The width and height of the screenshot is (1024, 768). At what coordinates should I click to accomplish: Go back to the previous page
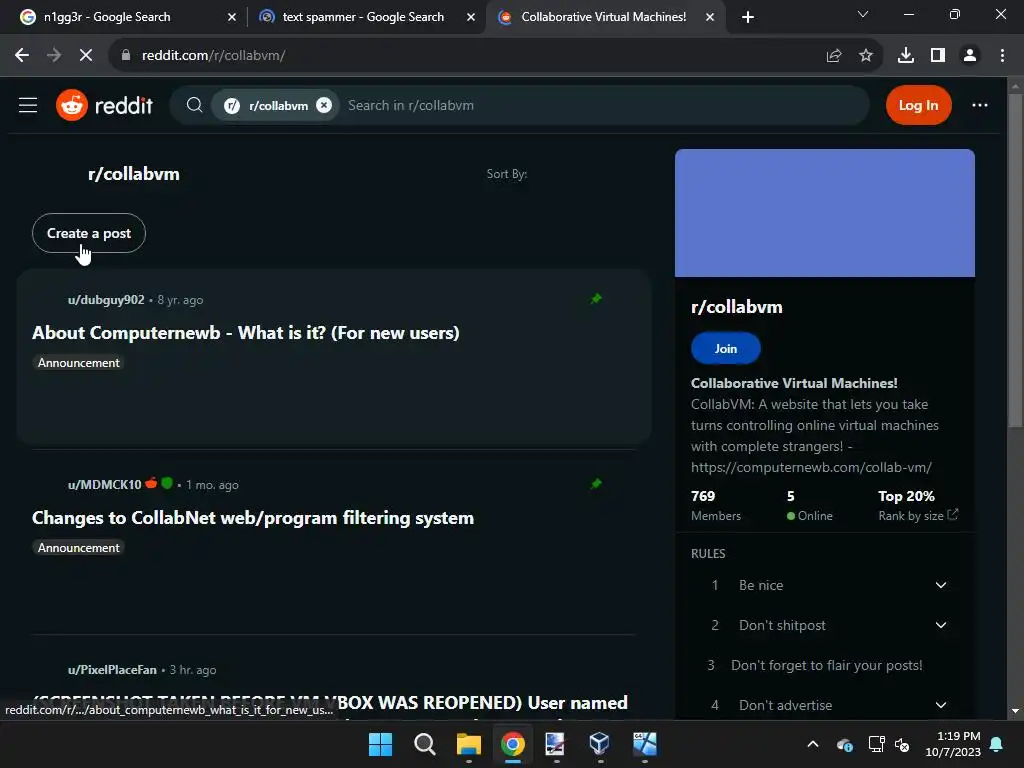tap(22, 56)
